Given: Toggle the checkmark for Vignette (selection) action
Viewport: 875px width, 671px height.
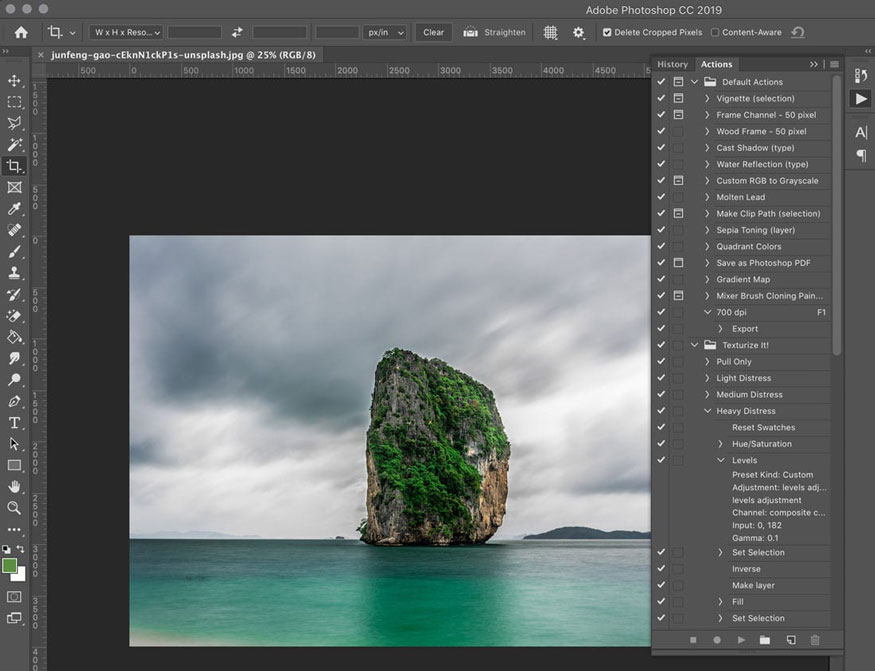Looking at the screenshot, I should point(660,98).
